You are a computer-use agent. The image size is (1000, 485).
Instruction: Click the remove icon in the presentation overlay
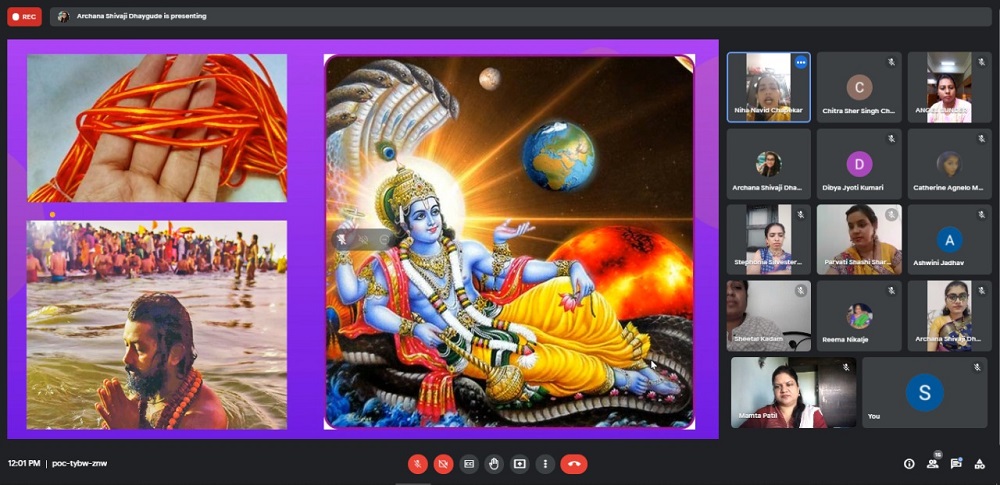[384, 239]
